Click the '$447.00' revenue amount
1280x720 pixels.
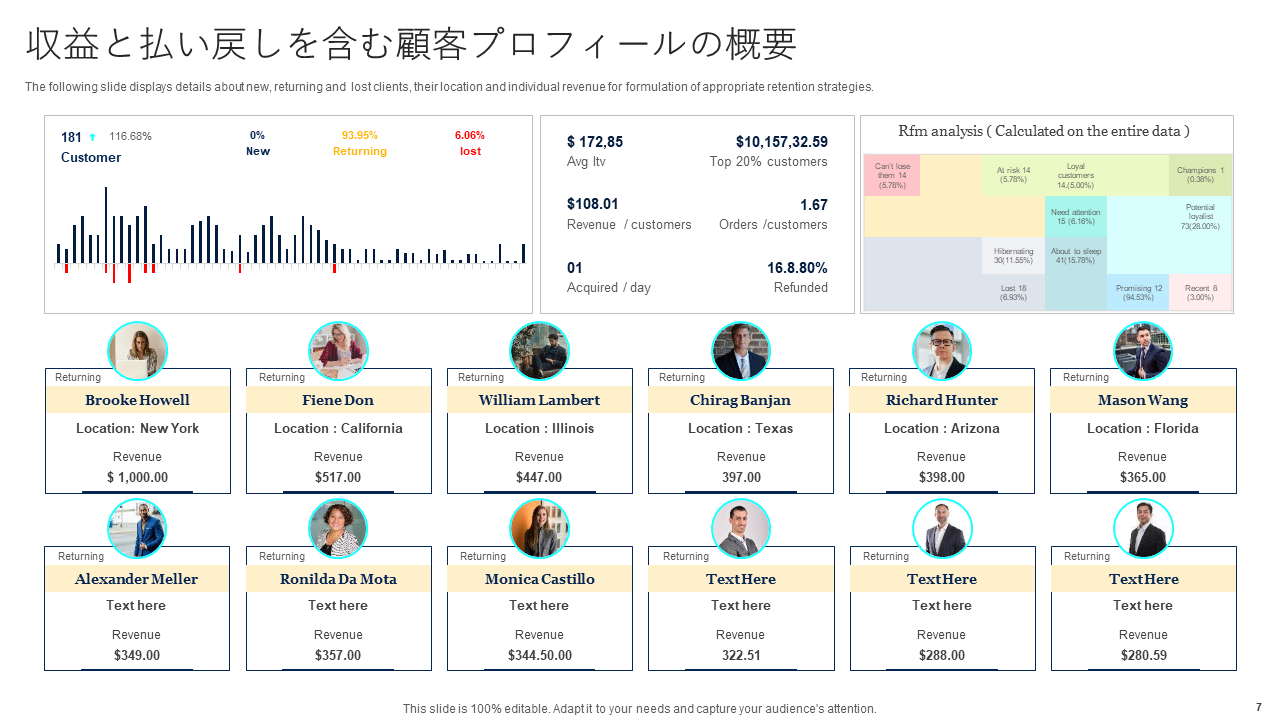539,477
